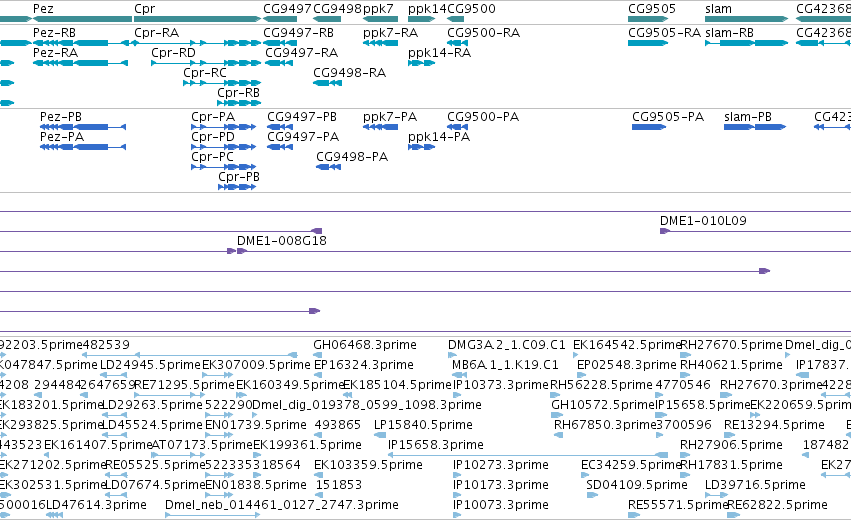Select the Cpr-PA protein label
851x520 pixels.
point(213,117)
